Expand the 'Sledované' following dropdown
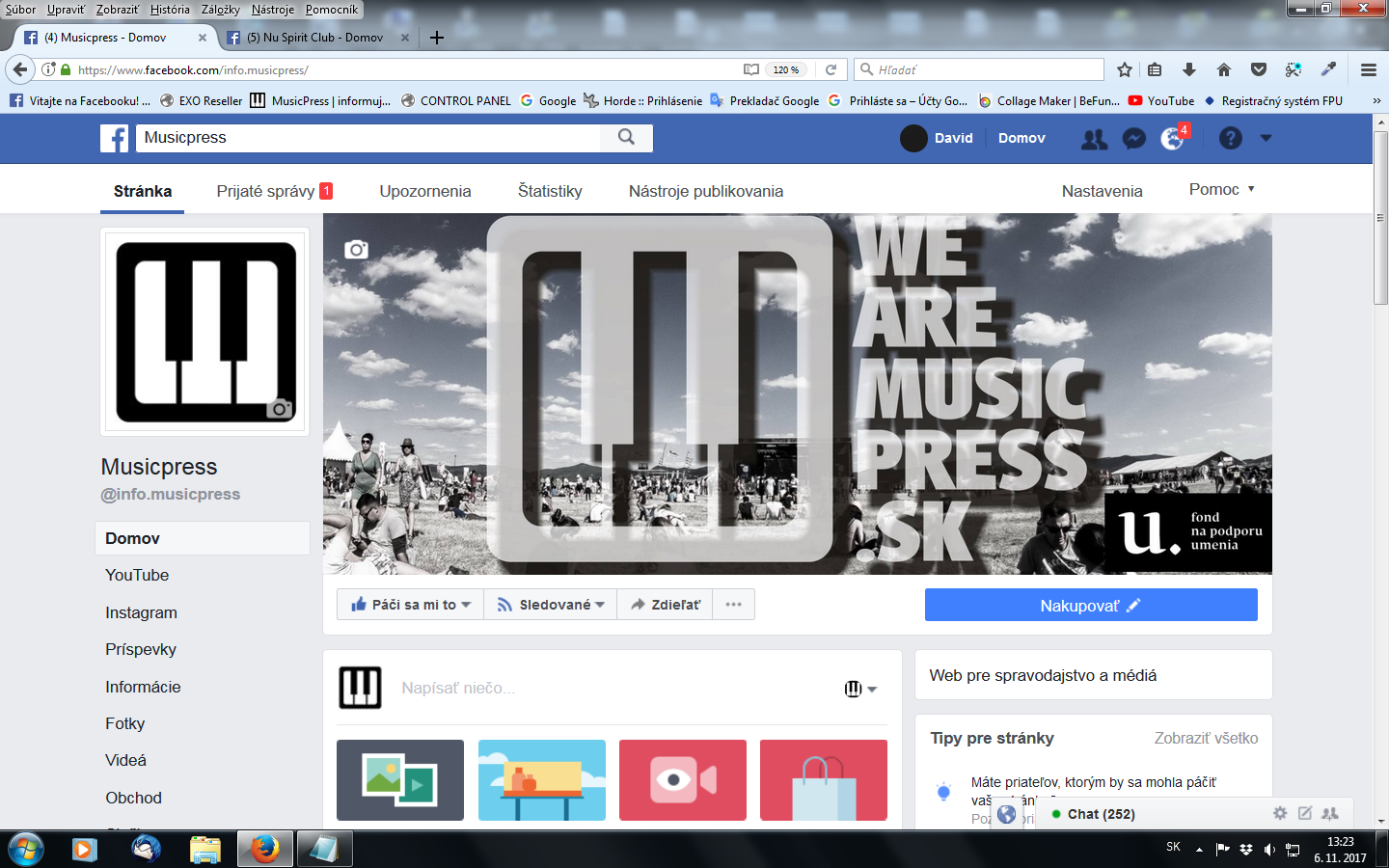 (x=551, y=605)
